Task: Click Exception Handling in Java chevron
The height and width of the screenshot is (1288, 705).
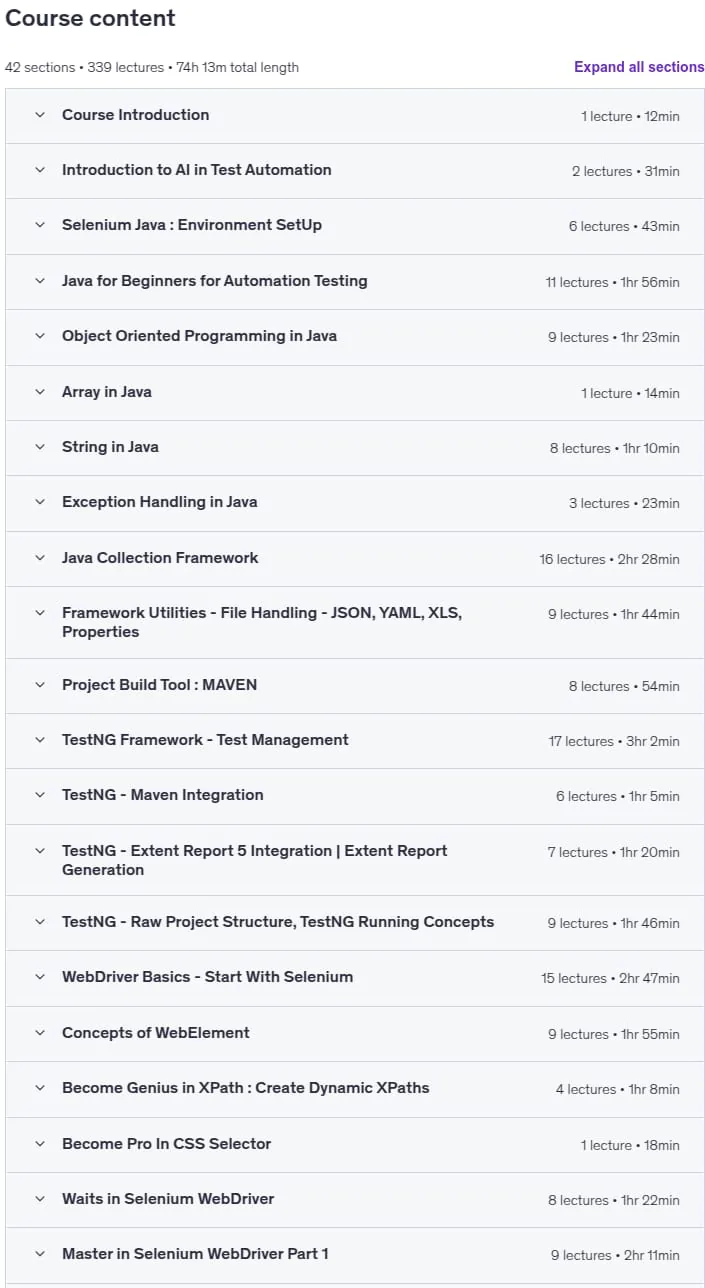Action: pos(40,502)
